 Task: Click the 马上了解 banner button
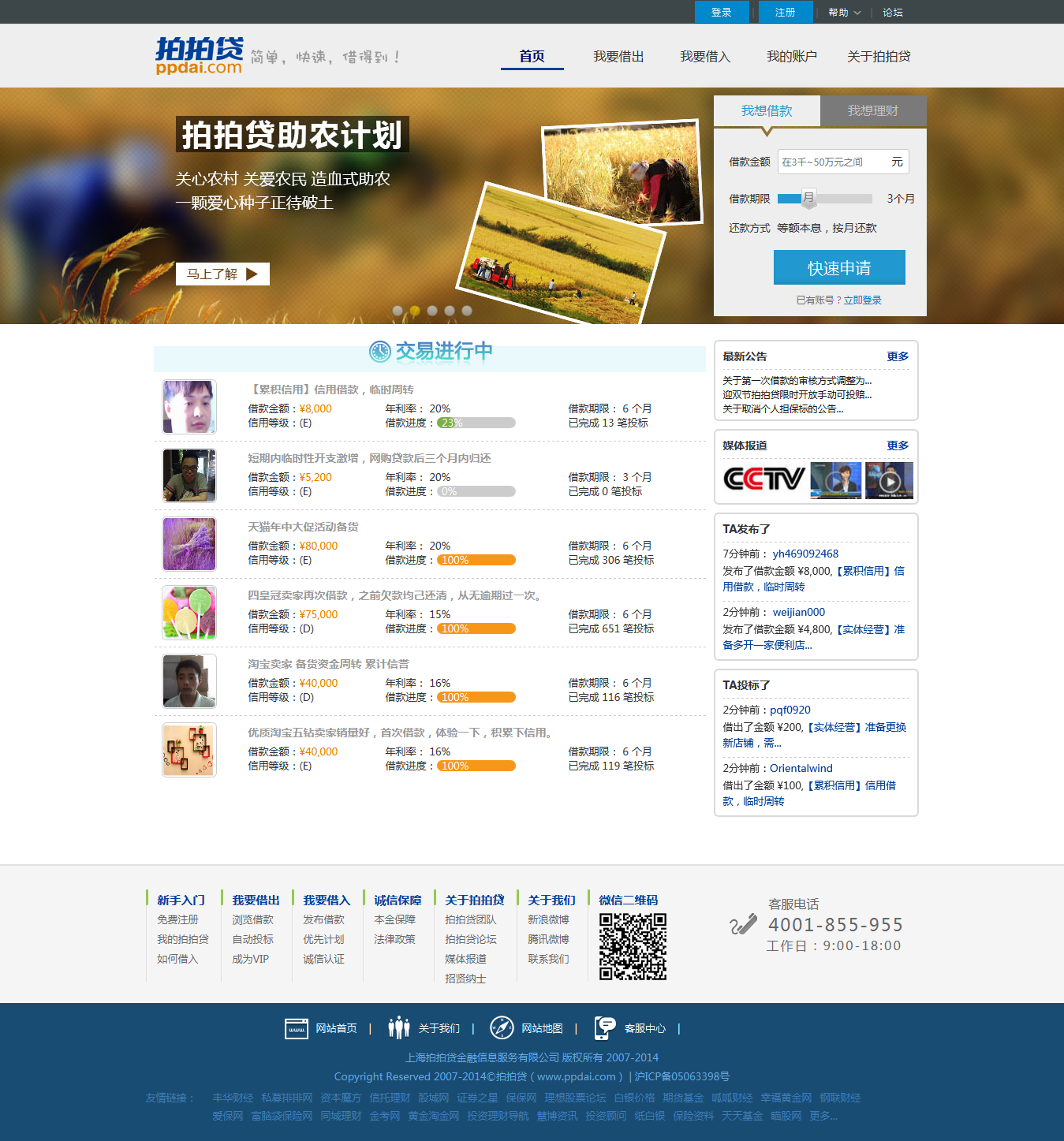(222, 274)
